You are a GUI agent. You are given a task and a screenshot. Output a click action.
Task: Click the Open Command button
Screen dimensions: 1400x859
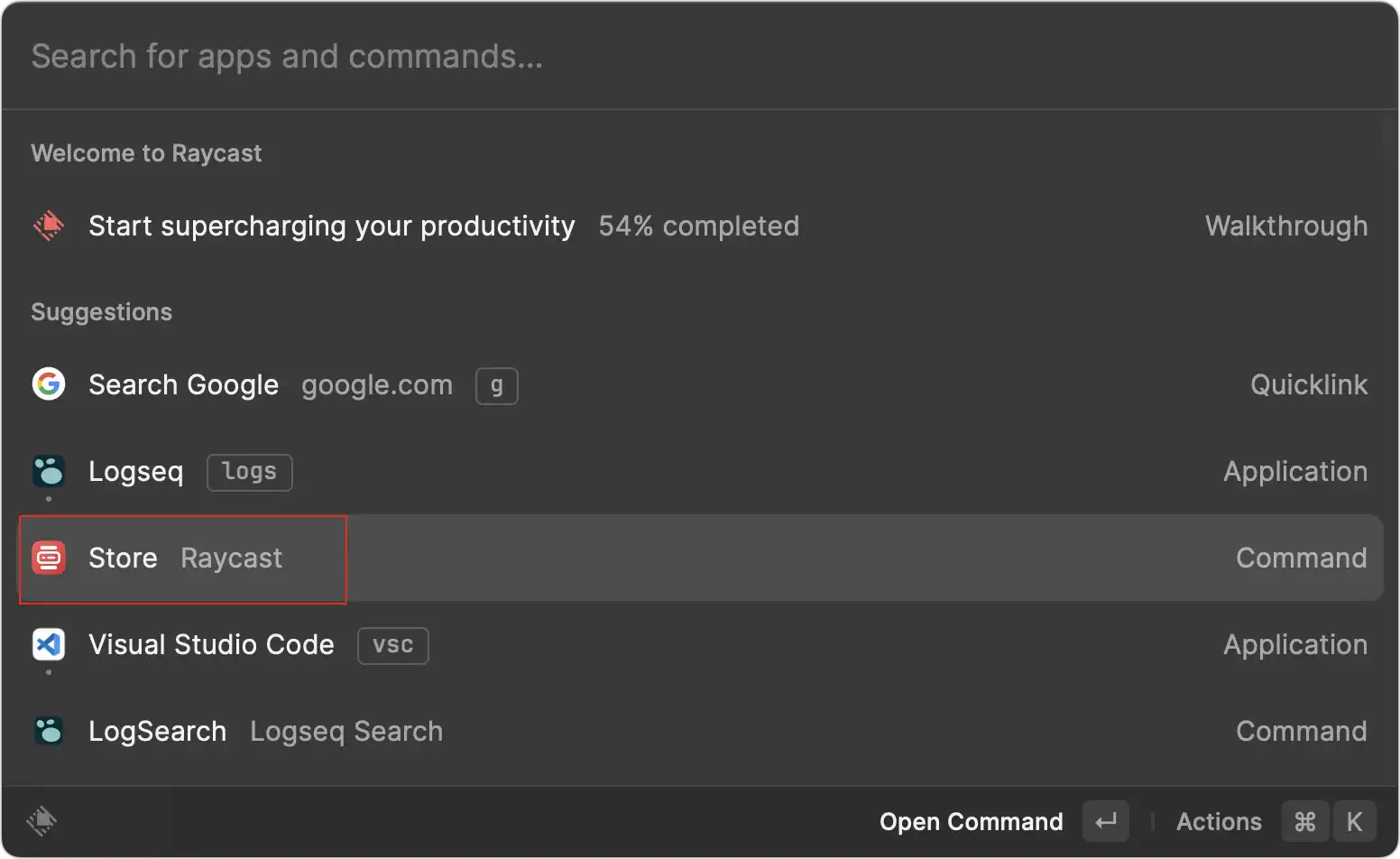(x=971, y=821)
